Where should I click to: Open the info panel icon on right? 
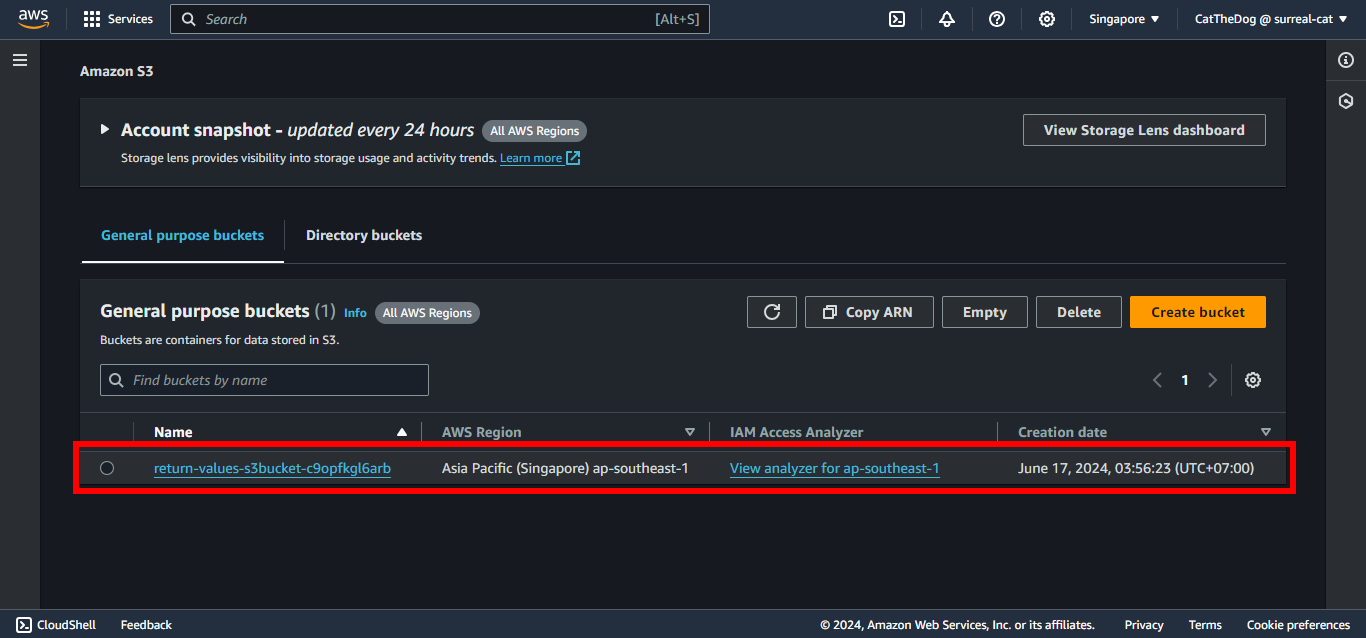coord(1346,61)
